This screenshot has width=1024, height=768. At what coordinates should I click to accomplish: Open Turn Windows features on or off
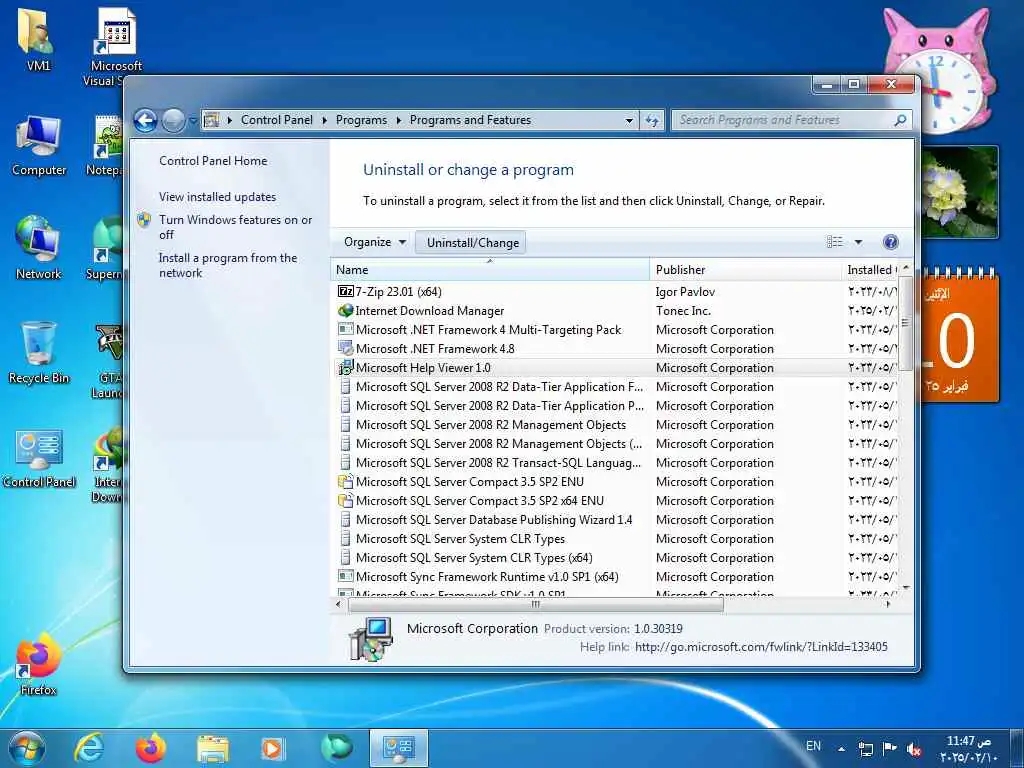tap(235, 227)
